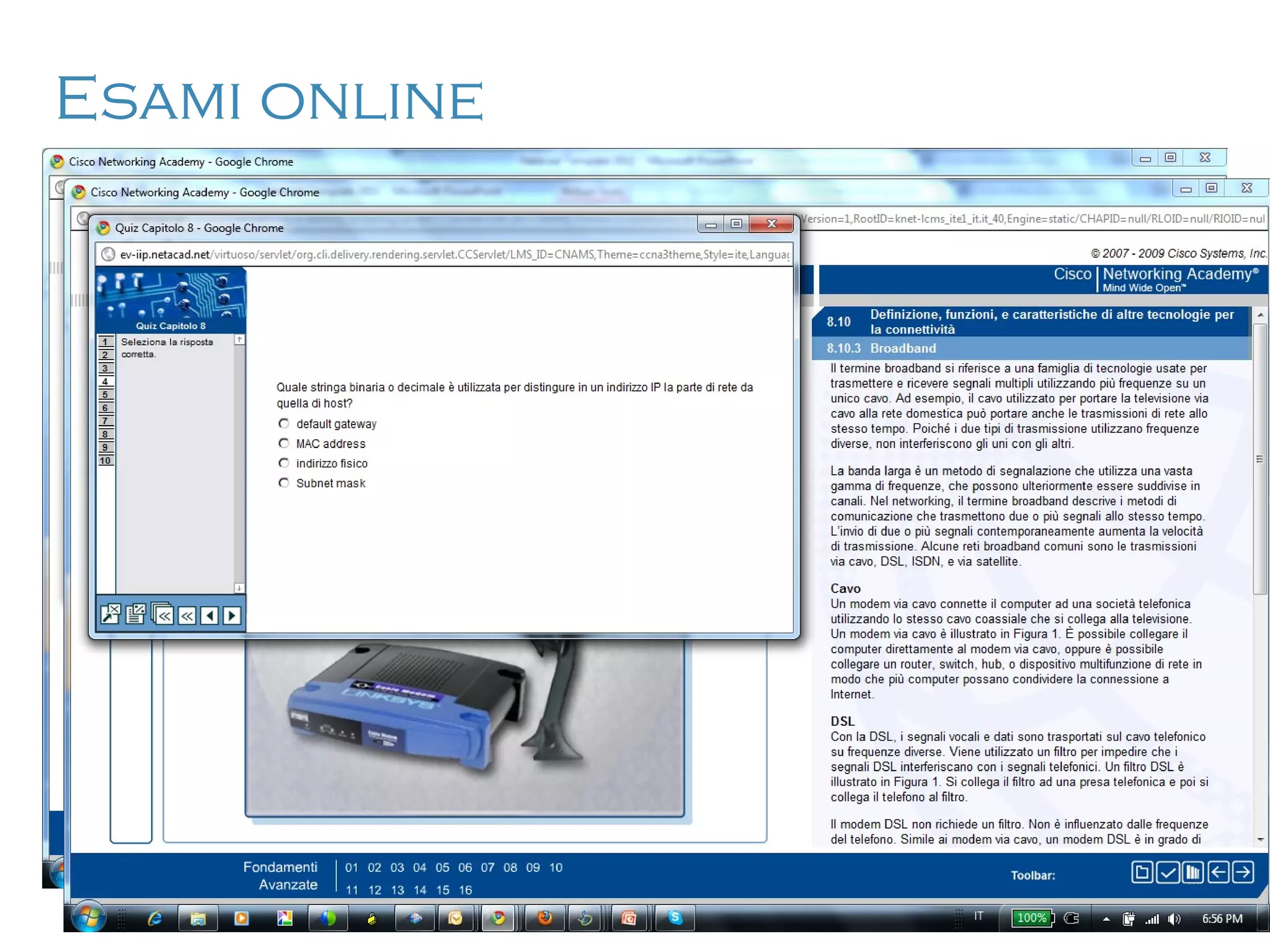Open chapter 10 in Fondamenti row

[x=556, y=868]
